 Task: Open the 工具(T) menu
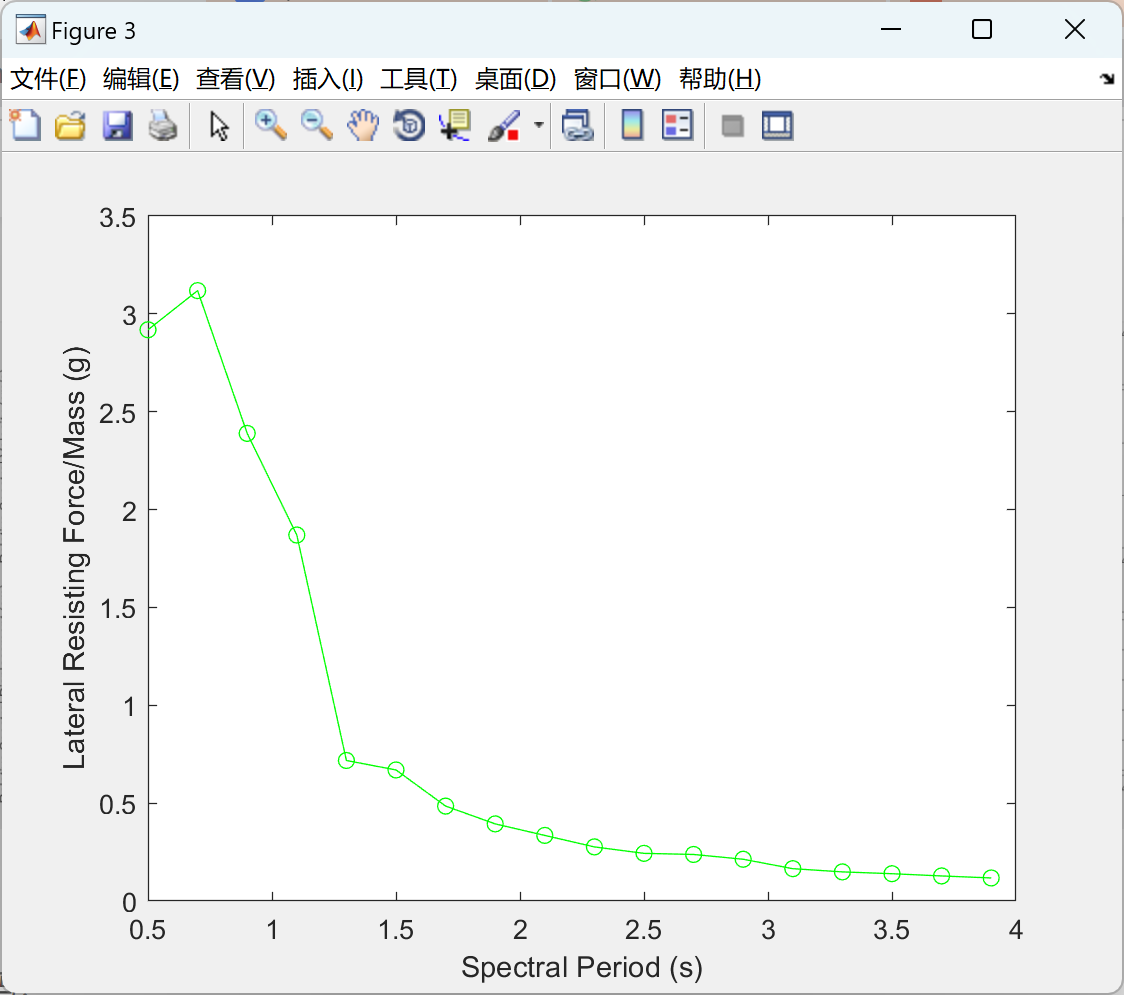tap(419, 79)
